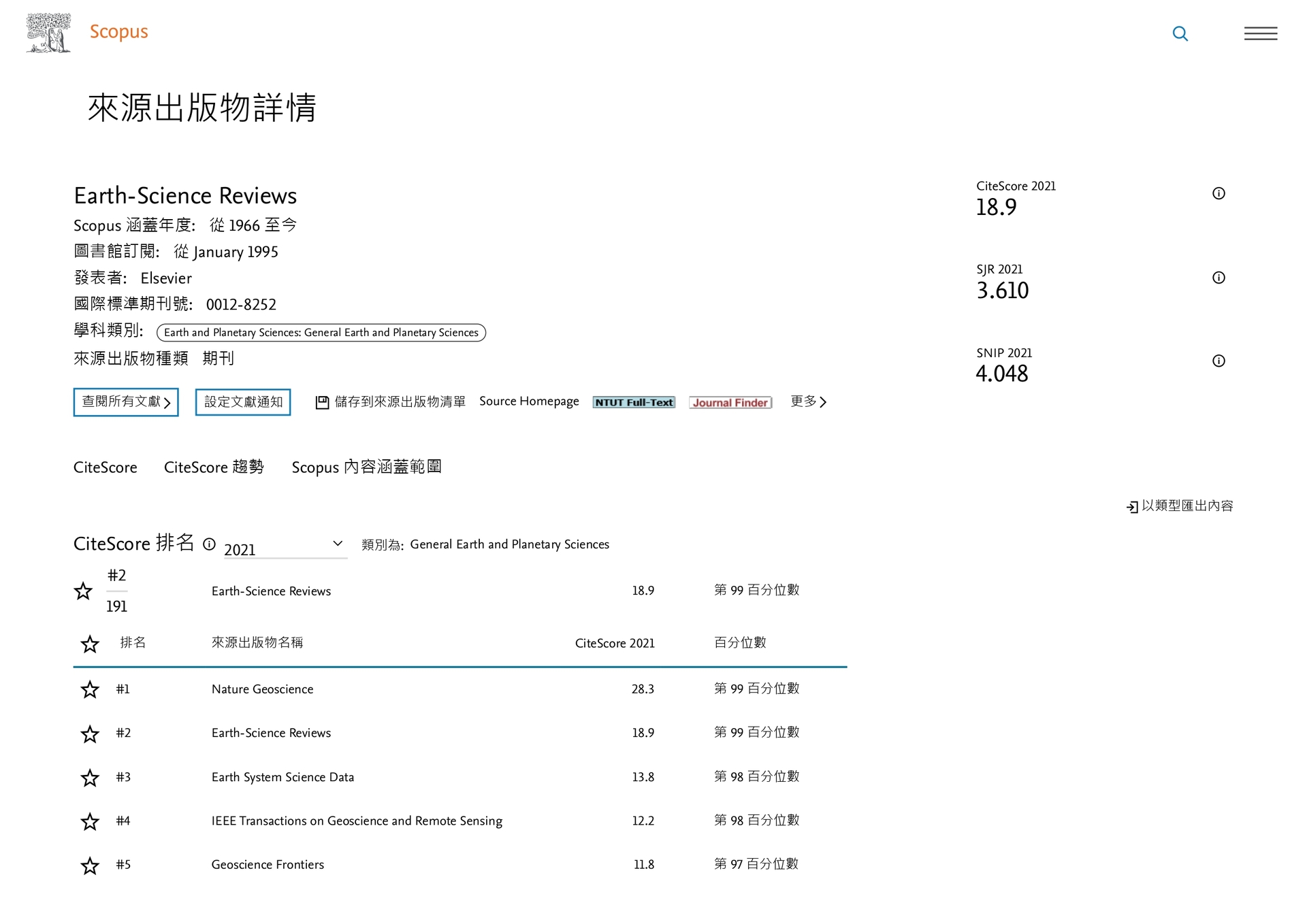Sort by the 來源出版物名稱 column header
Viewport: 1307px width, 924px height.
click(257, 642)
